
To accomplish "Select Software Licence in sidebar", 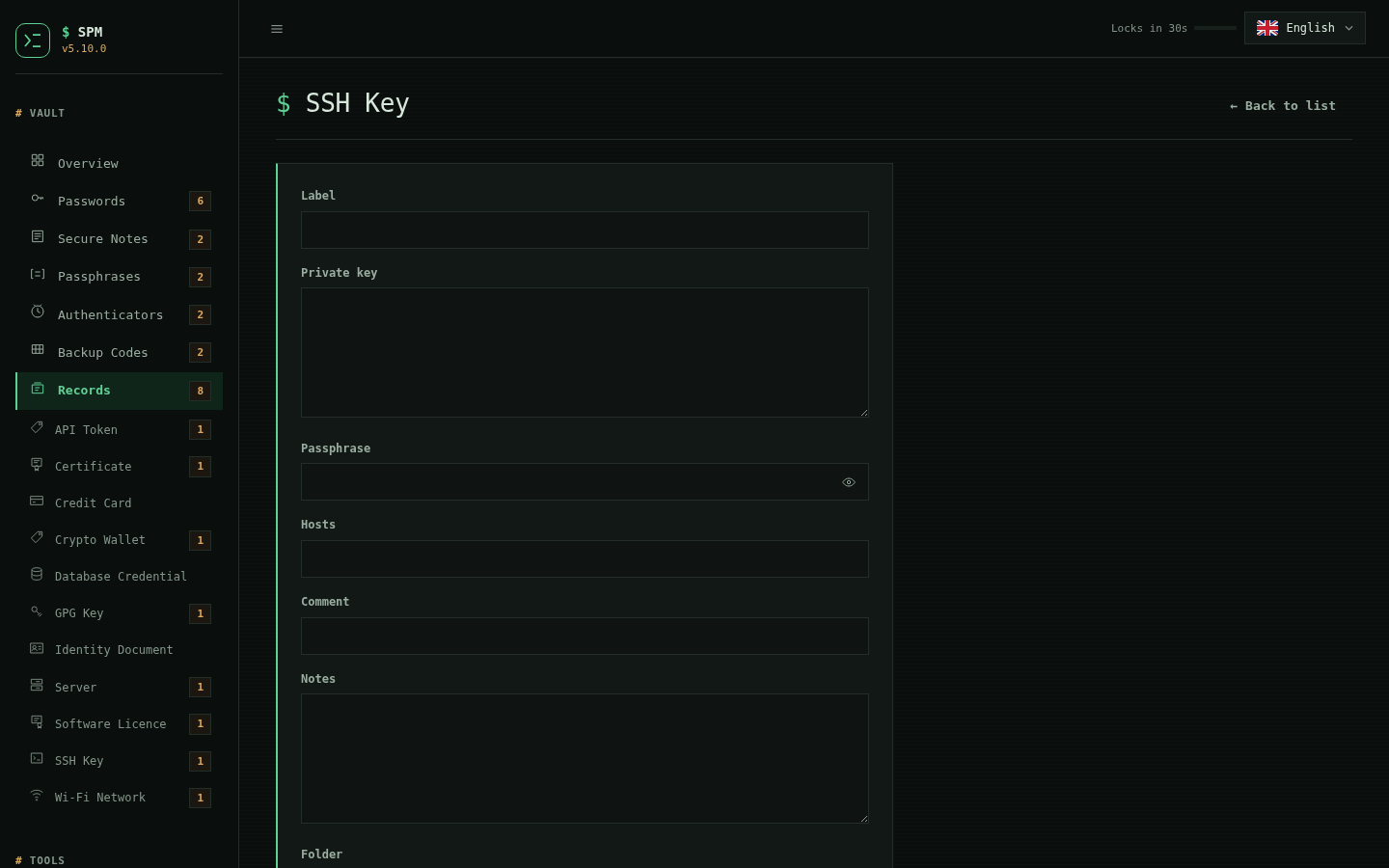I will tap(120, 723).
